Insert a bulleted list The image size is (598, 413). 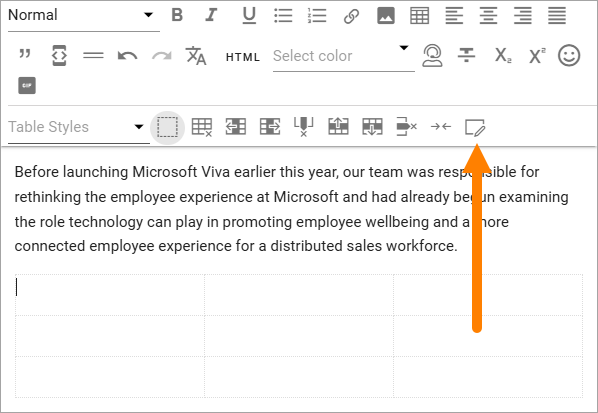(283, 16)
